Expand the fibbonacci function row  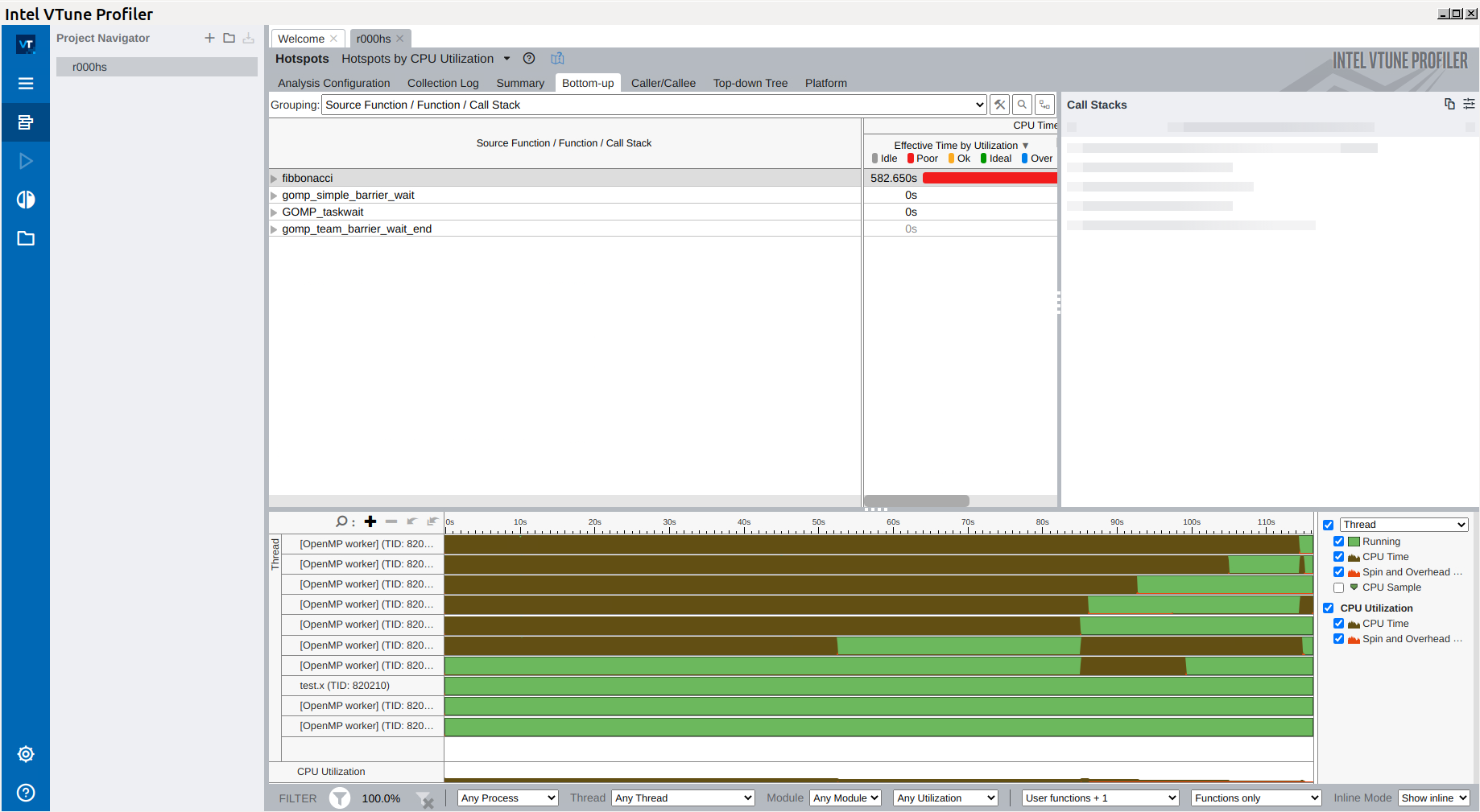(x=274, y=179)
